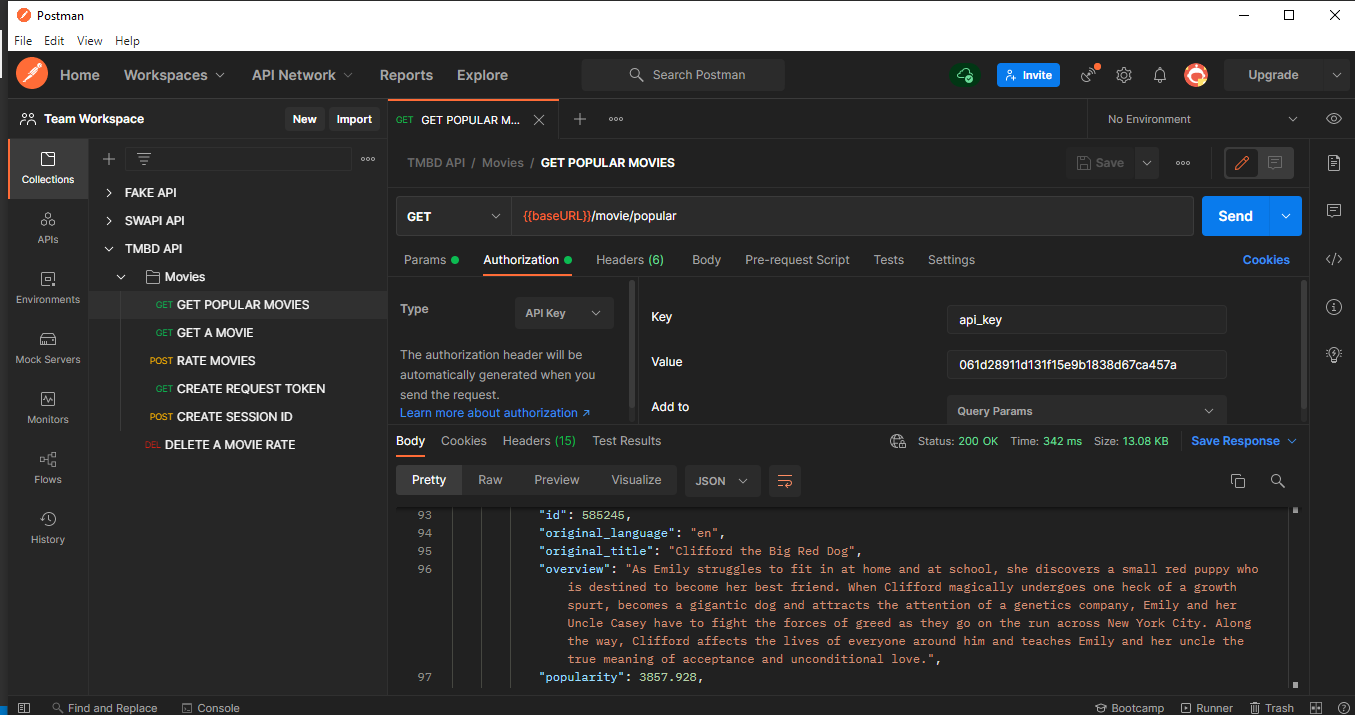The width and height of the screenshot is (1355, 715).
Task: Switch to the Headers (6) request tab
Action: point(630,260)
